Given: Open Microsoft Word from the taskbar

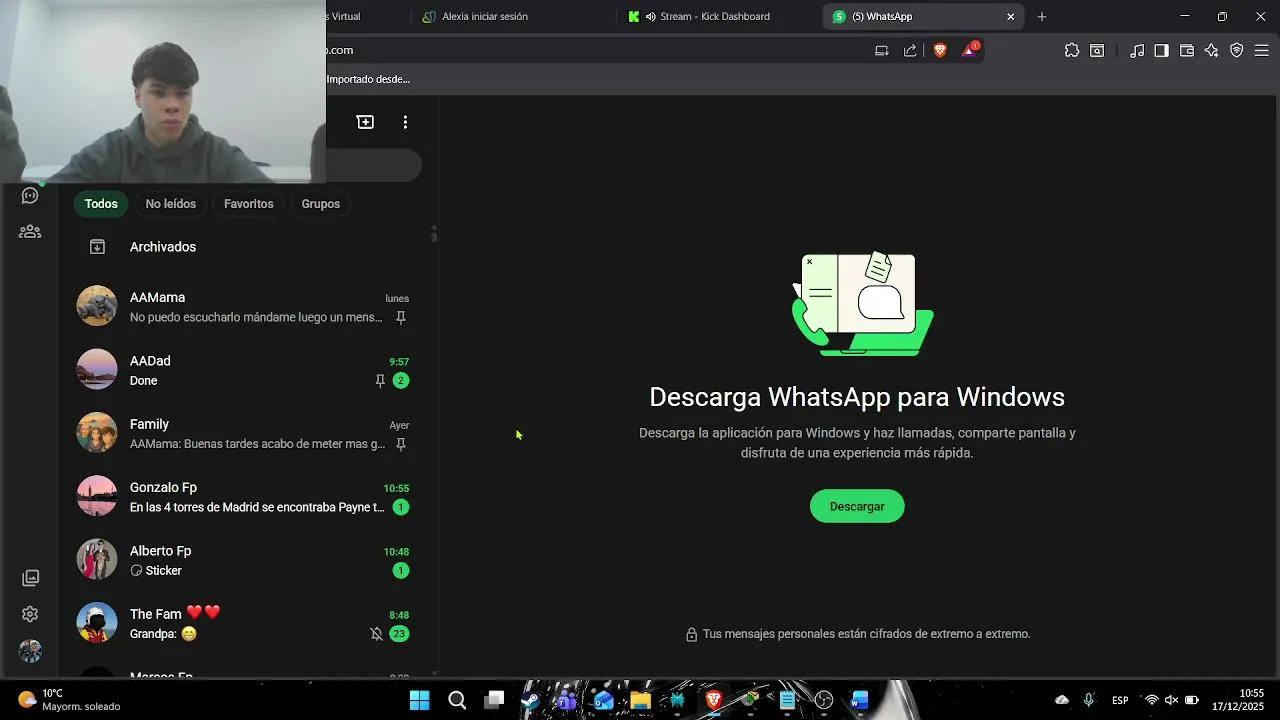Looking at the screenshot, I should click(860, 700).
